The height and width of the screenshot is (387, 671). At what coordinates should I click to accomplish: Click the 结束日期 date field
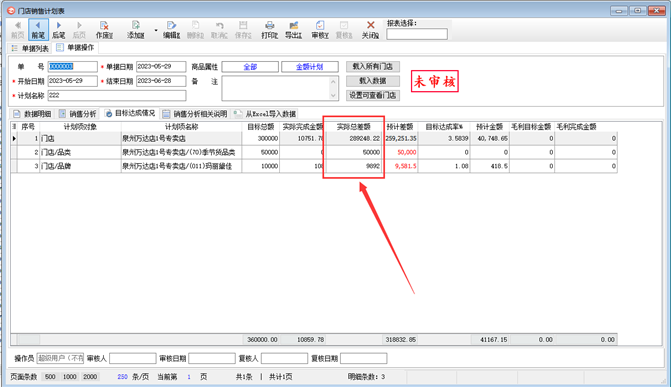click(161, 81)
